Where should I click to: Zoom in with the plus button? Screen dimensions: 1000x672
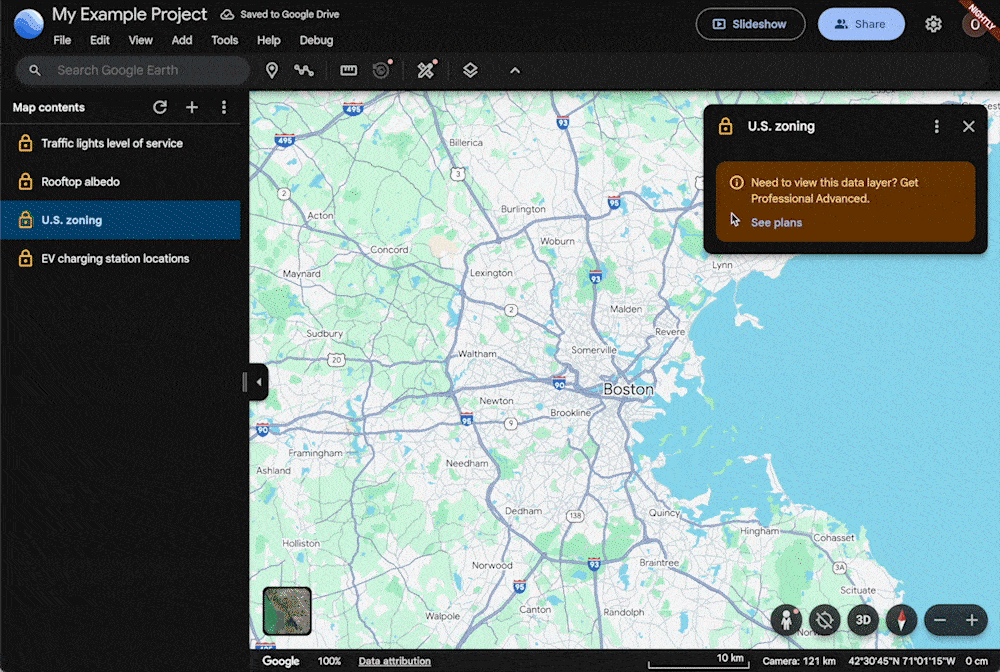click(971, 620)
